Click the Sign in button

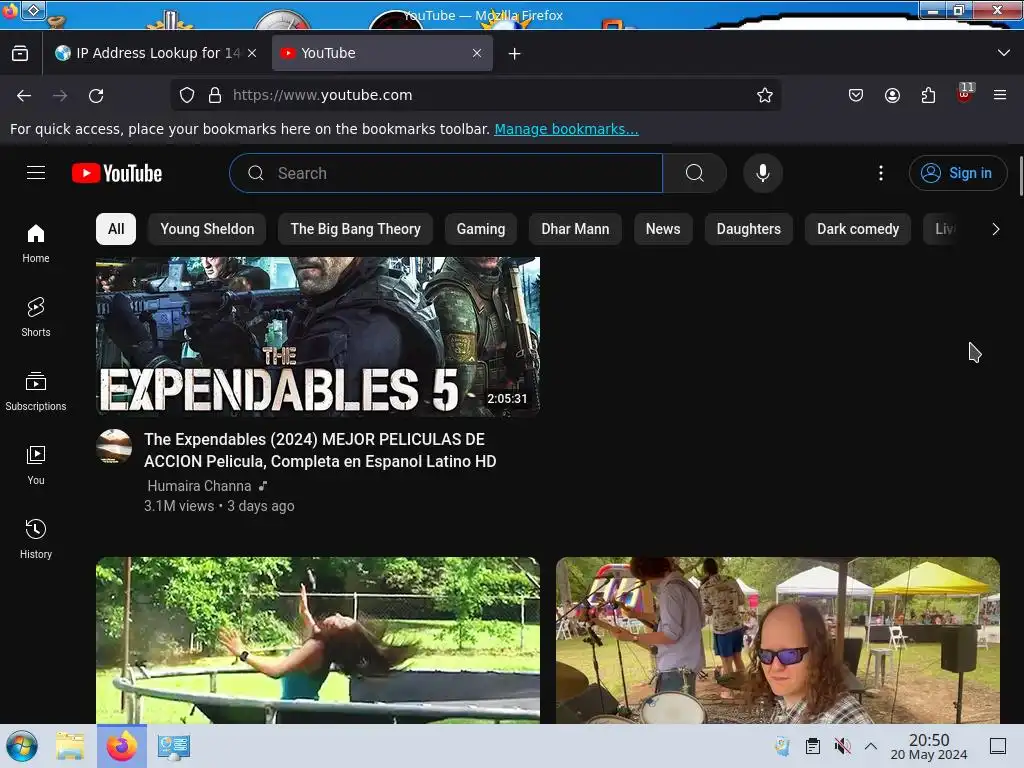click(x=957, y=173)
